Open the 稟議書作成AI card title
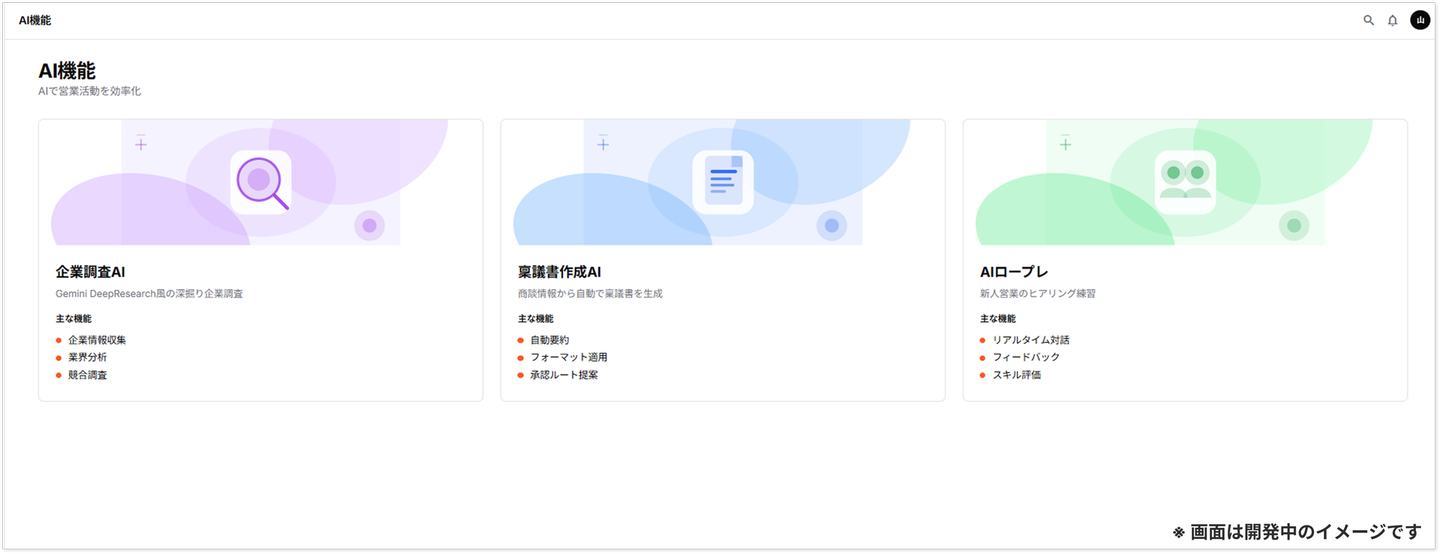 pos(559,272)
